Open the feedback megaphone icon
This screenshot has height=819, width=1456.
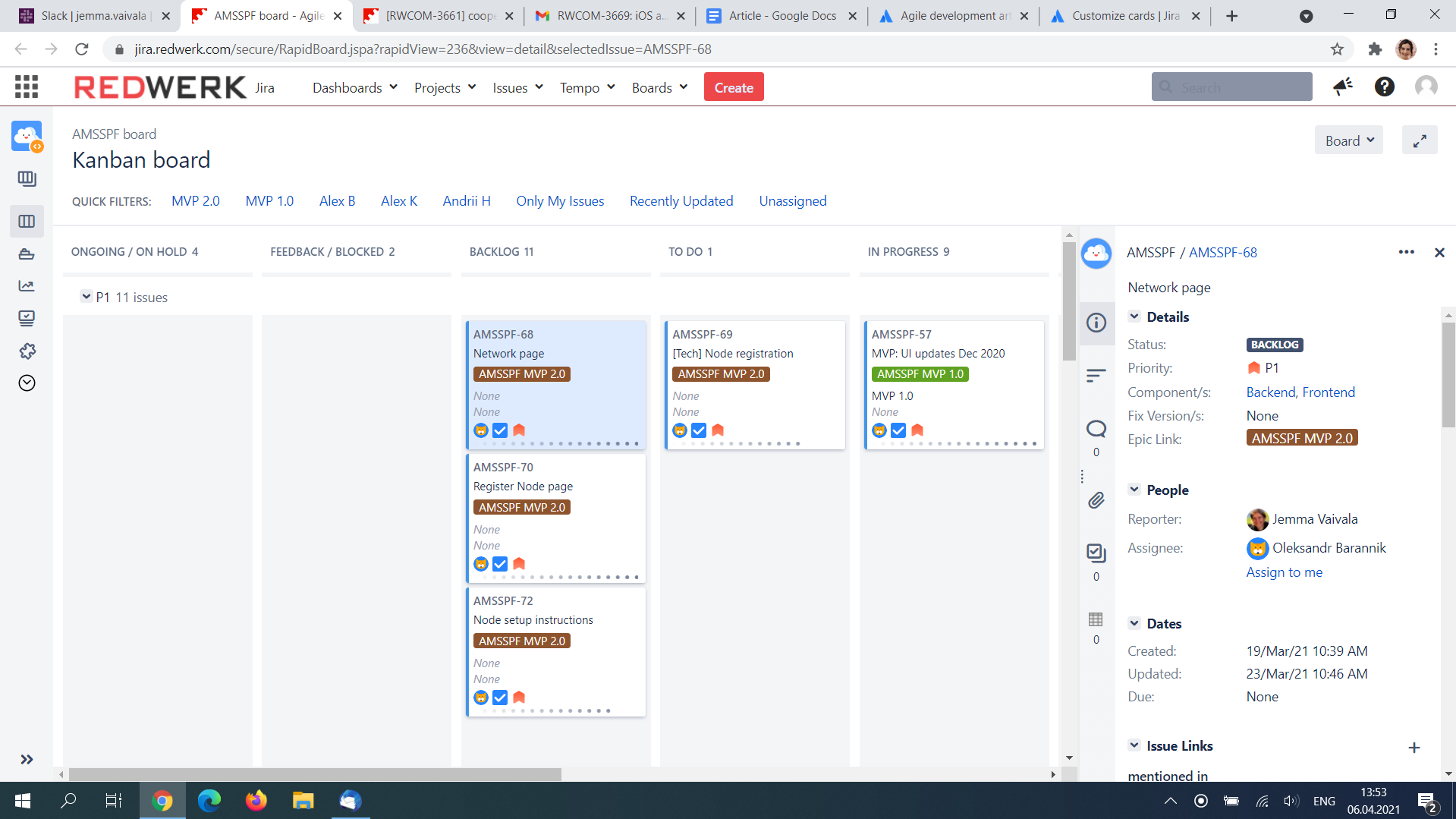click(1343, 87)
